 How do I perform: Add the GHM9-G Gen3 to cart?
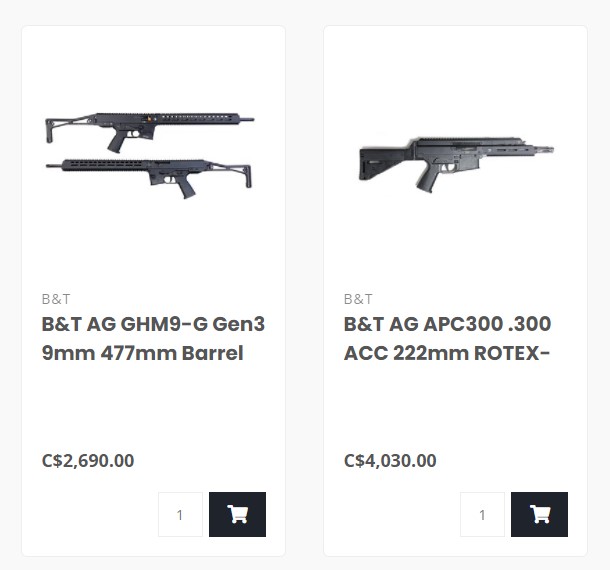(237, 514)
